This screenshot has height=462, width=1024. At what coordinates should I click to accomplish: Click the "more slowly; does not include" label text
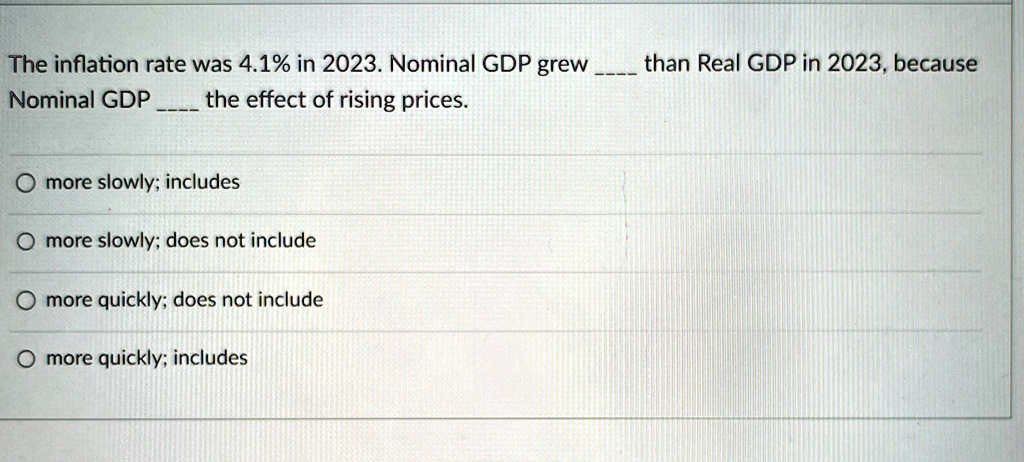coord(180,241)
